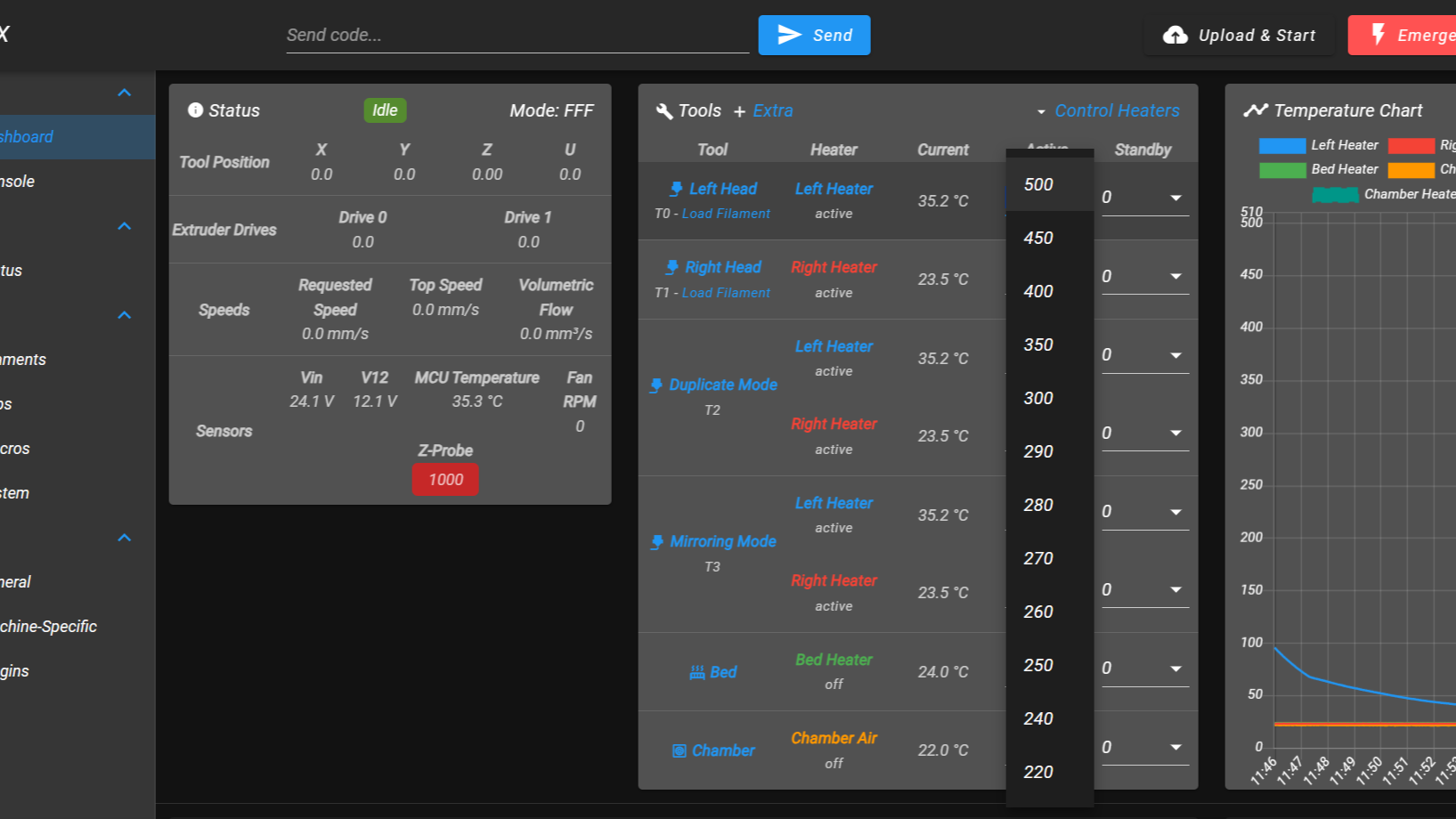
Task: Click Load Filament link for T0
Action: [726, 214]
